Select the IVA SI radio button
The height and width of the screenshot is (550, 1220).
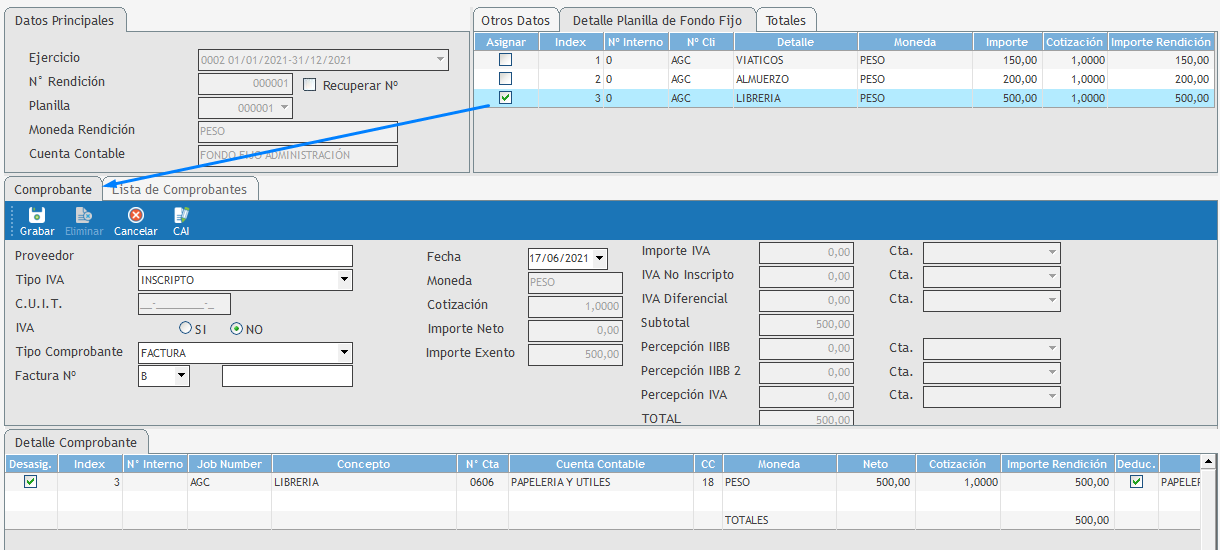point(185,328)
